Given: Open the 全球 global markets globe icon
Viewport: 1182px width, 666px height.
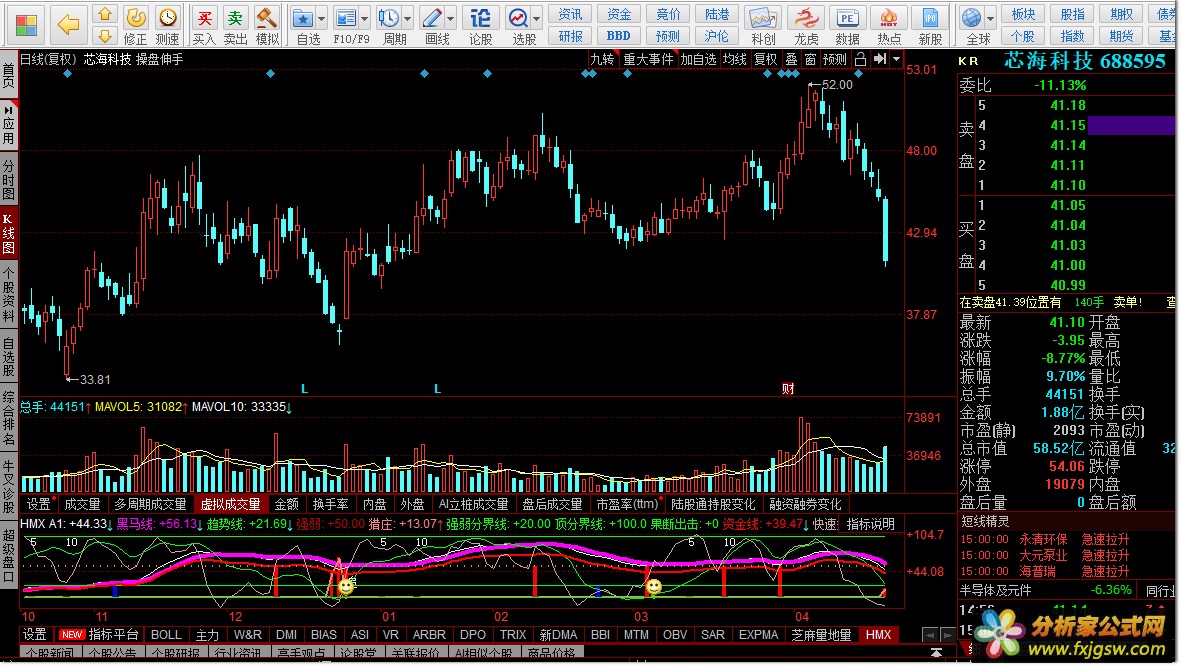Looking at the screenshot, I should (972, 18).
